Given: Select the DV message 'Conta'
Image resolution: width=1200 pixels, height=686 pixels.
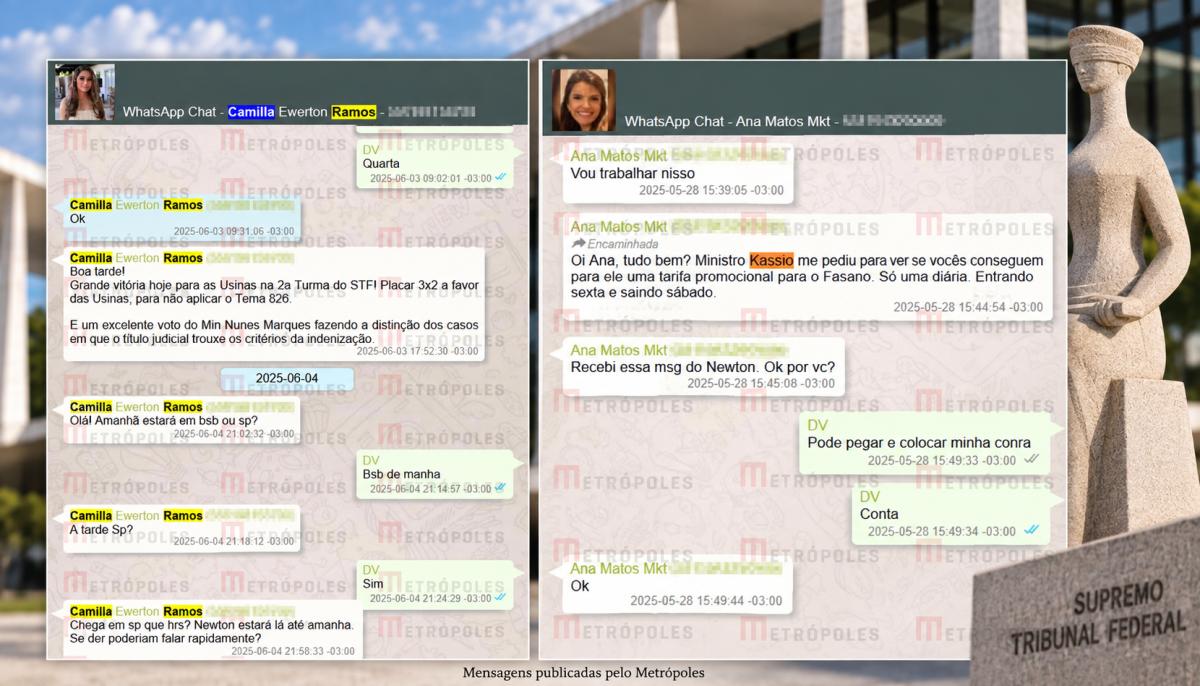Looking at the screenshot, I should pos(951,515).
